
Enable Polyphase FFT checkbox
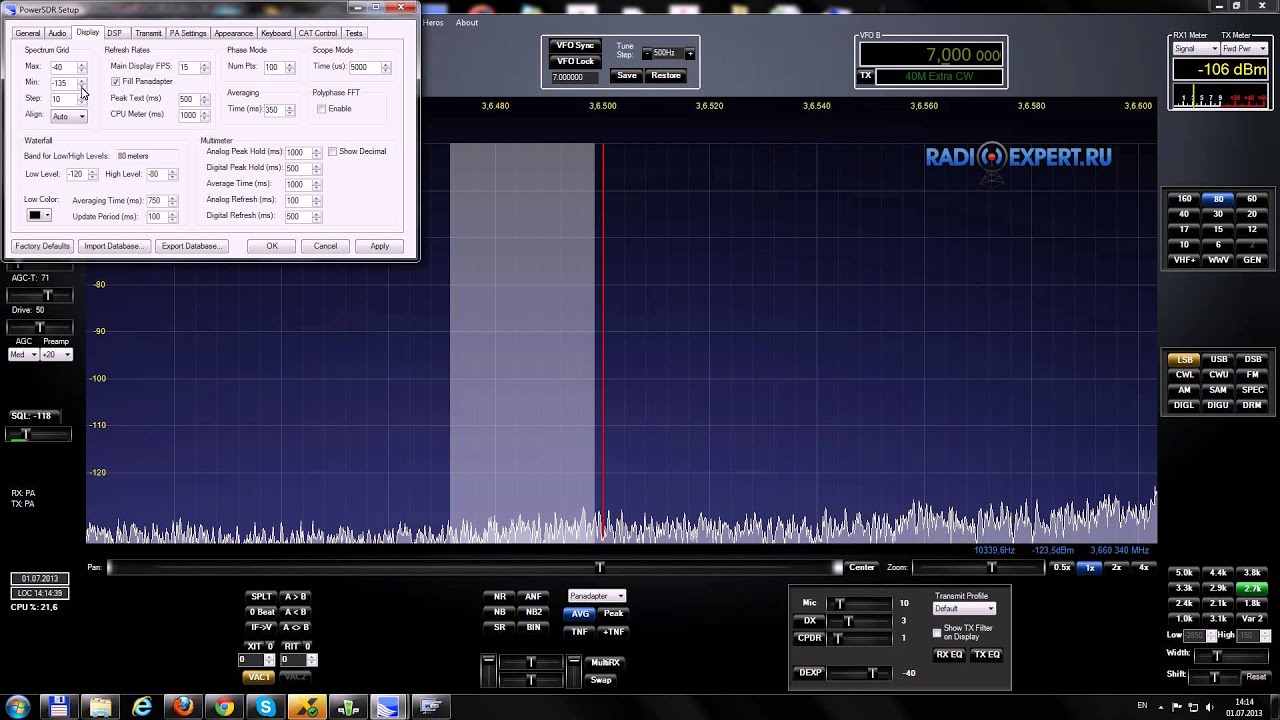pos(321,109)
